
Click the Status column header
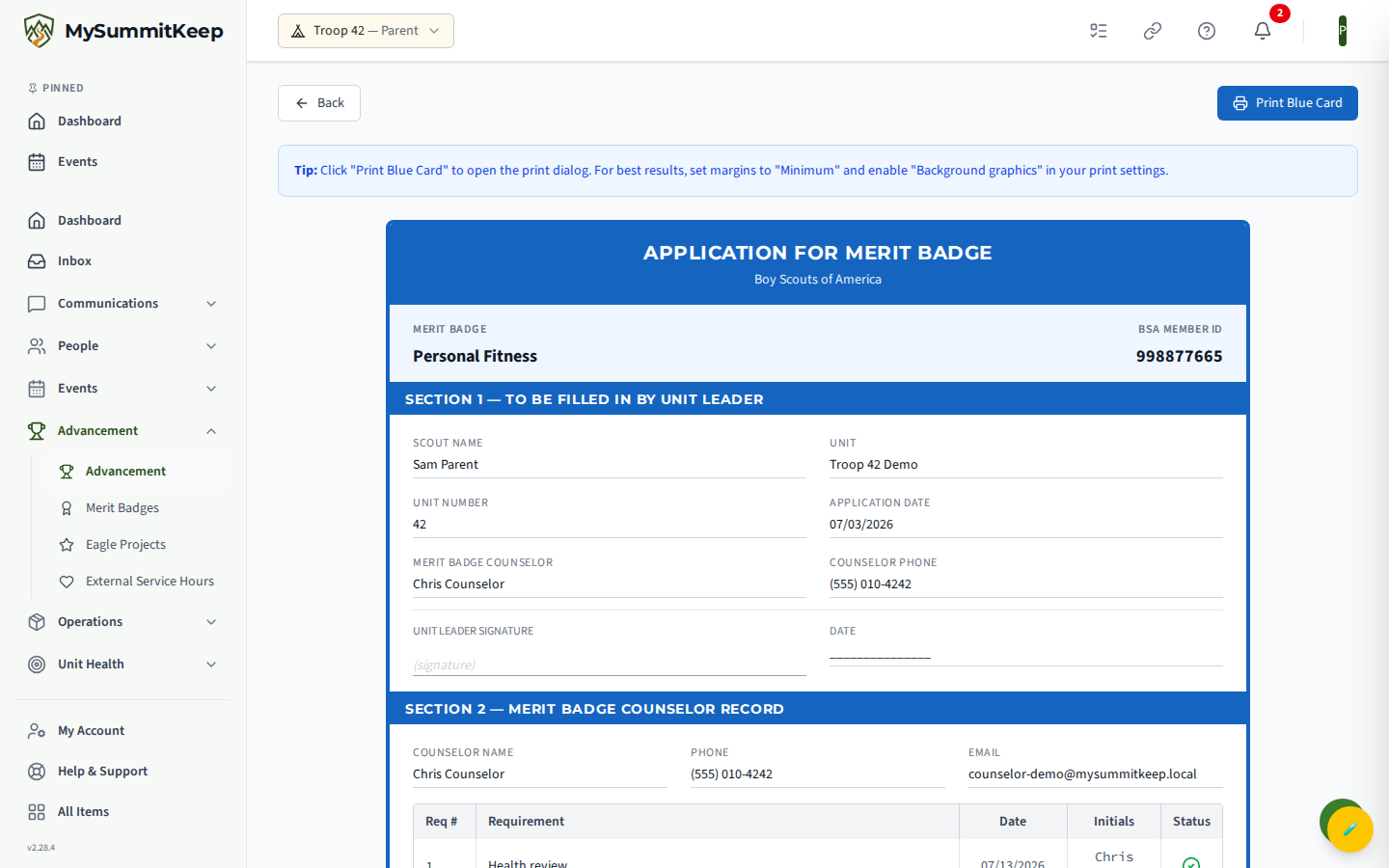[1191, 821]
